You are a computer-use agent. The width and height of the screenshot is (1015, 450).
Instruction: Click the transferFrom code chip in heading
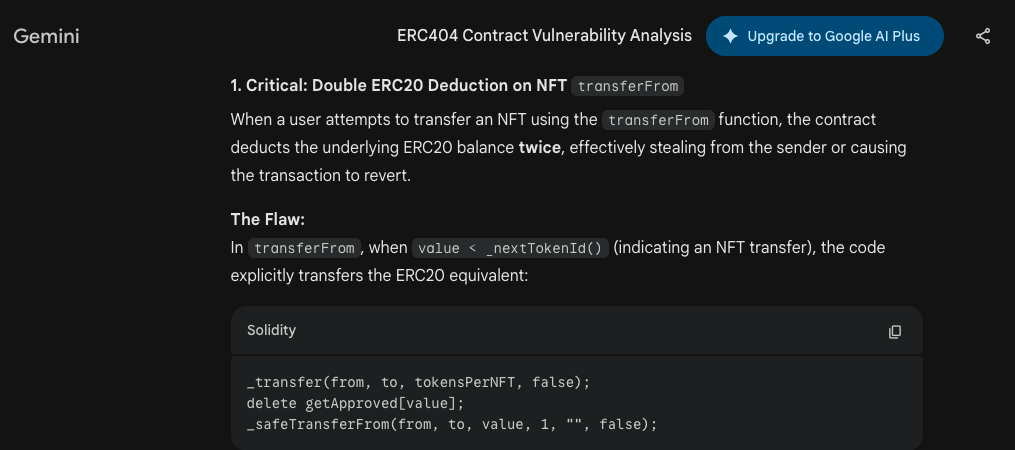630,86
